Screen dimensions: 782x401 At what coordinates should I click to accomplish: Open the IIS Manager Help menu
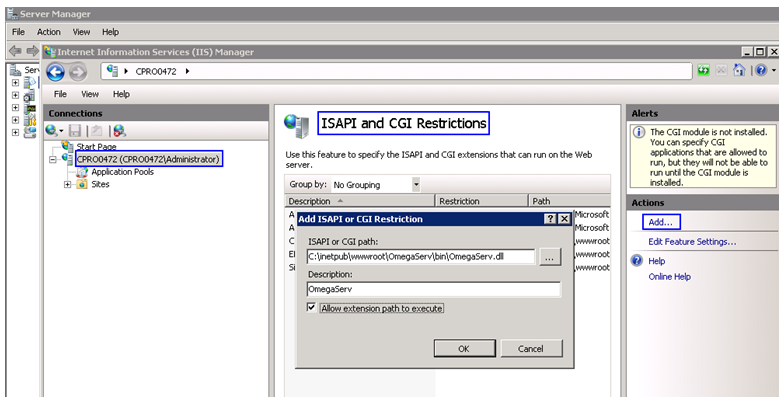121,94
